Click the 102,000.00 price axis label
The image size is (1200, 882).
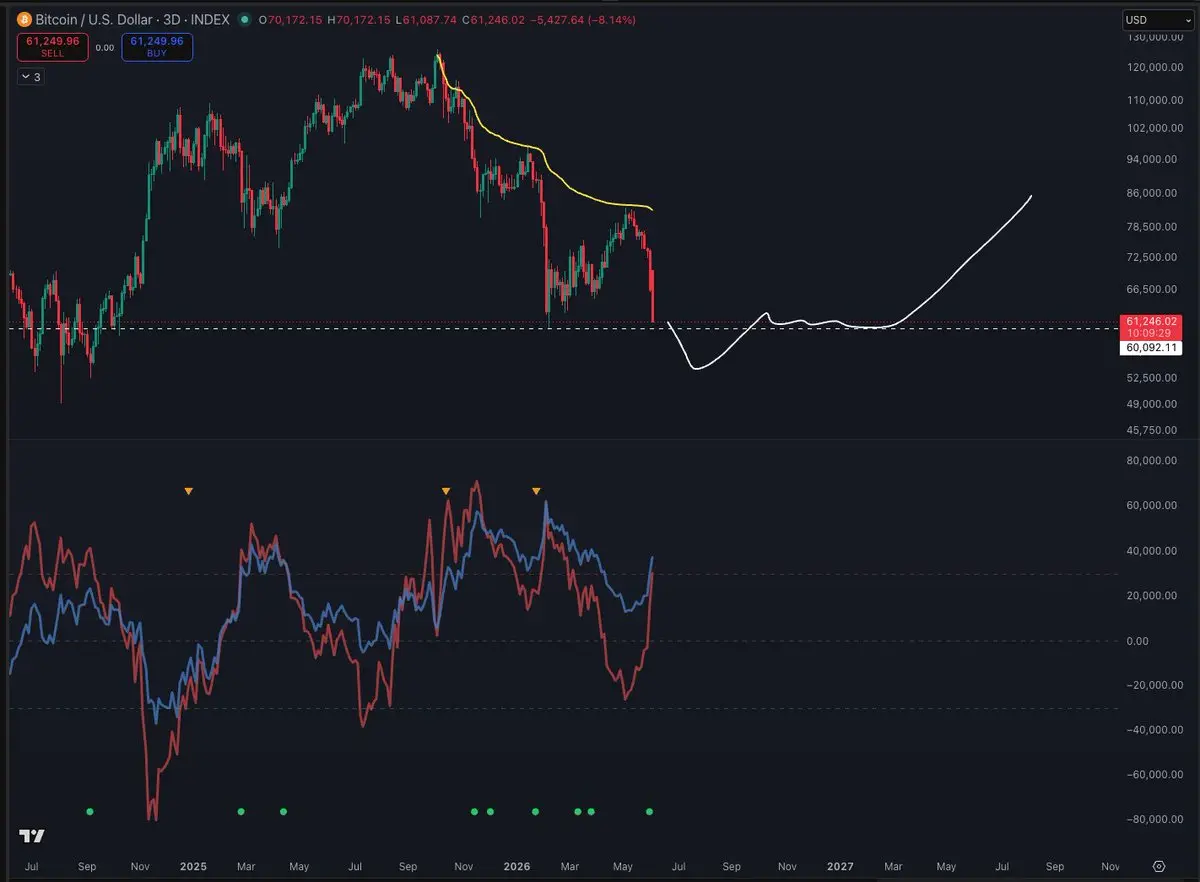tap(1155, 128)
